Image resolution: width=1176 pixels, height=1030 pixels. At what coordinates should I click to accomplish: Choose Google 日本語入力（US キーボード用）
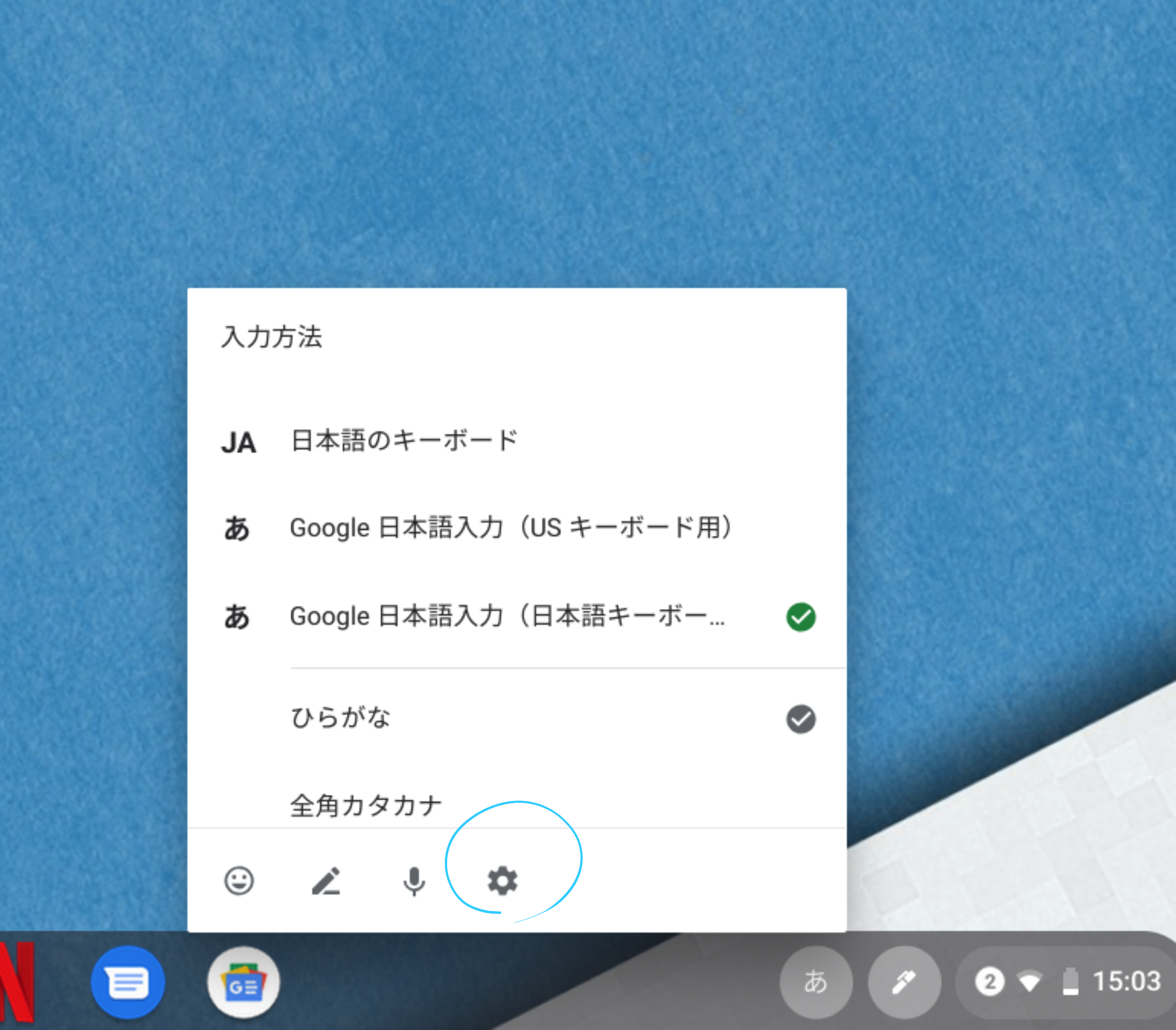pyautogui.click(x=510, y=528)
